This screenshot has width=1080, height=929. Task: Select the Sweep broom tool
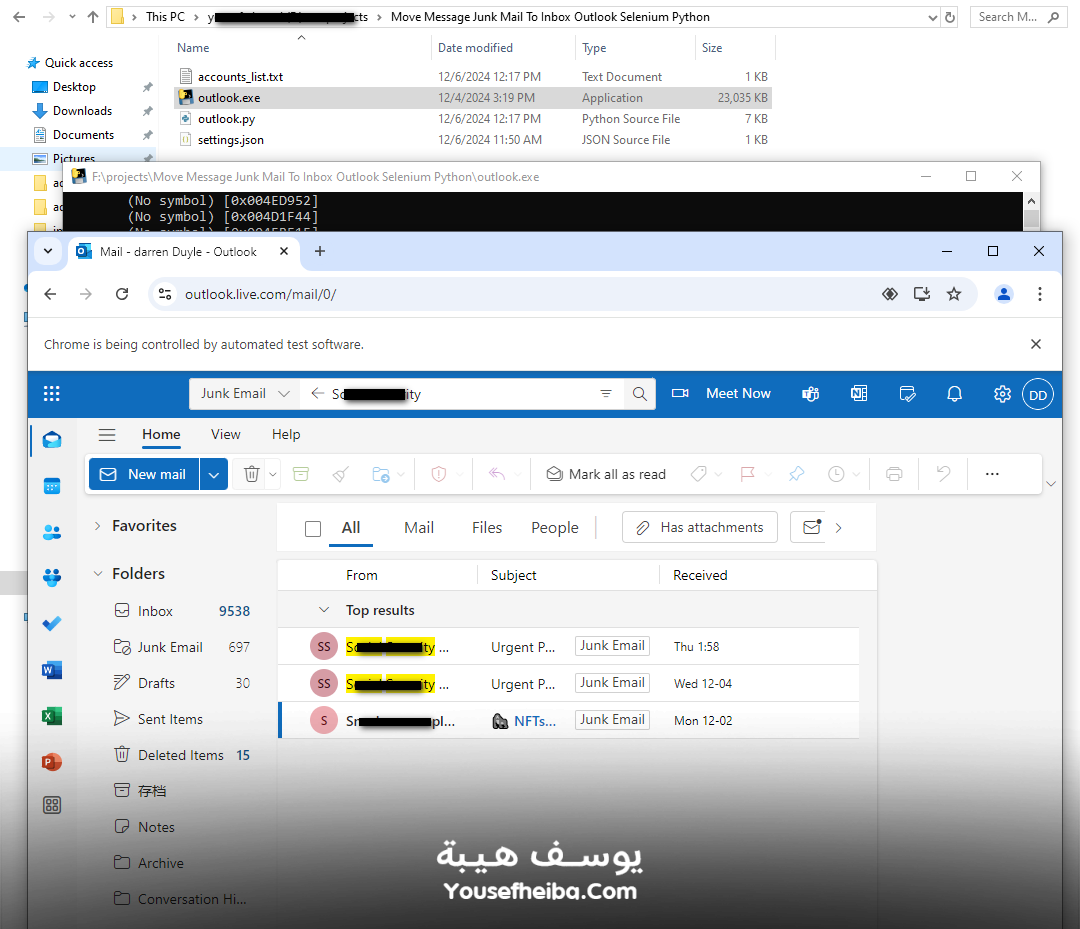point(340,473)
